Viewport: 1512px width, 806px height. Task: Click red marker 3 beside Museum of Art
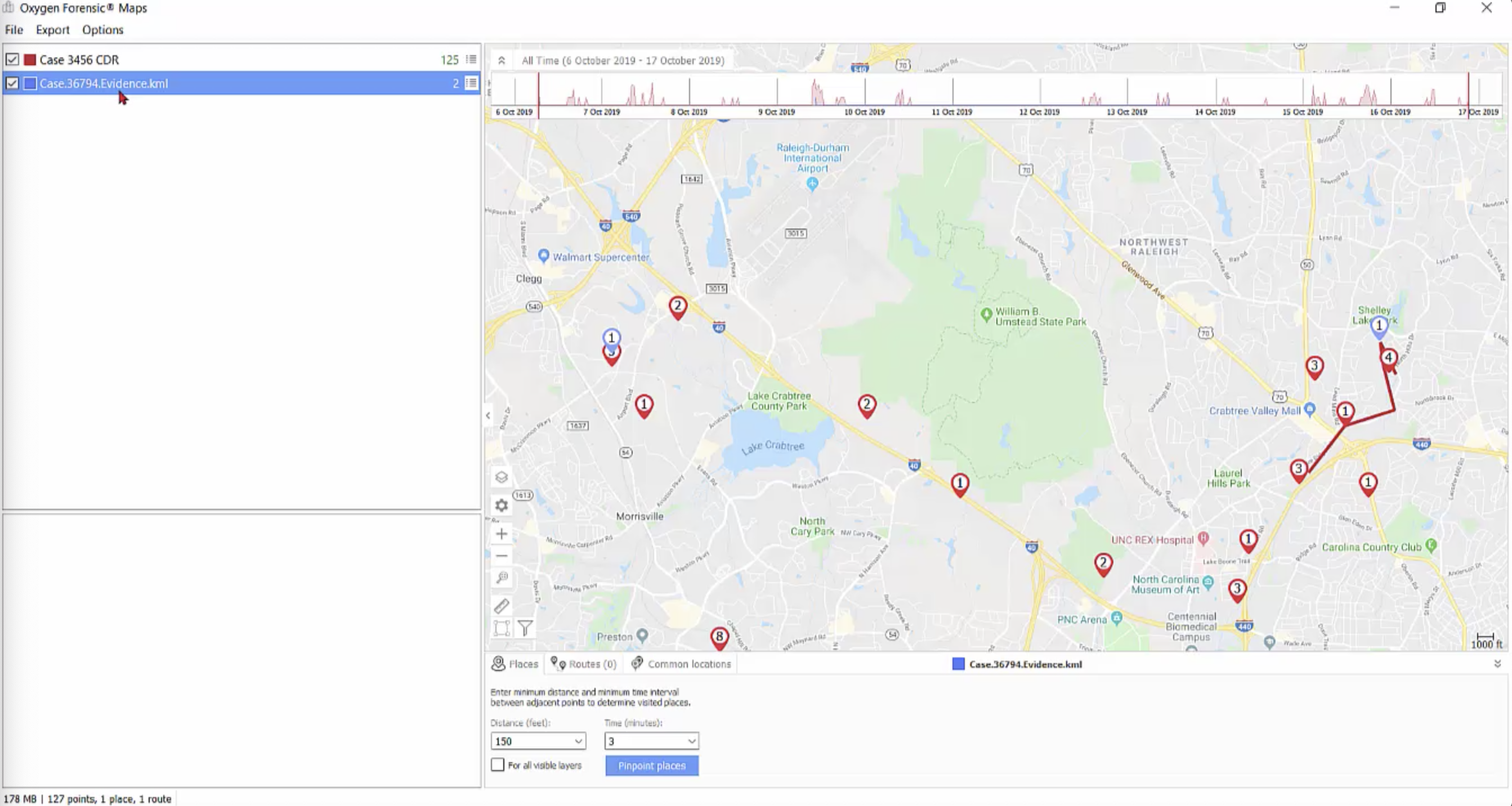1237,590
